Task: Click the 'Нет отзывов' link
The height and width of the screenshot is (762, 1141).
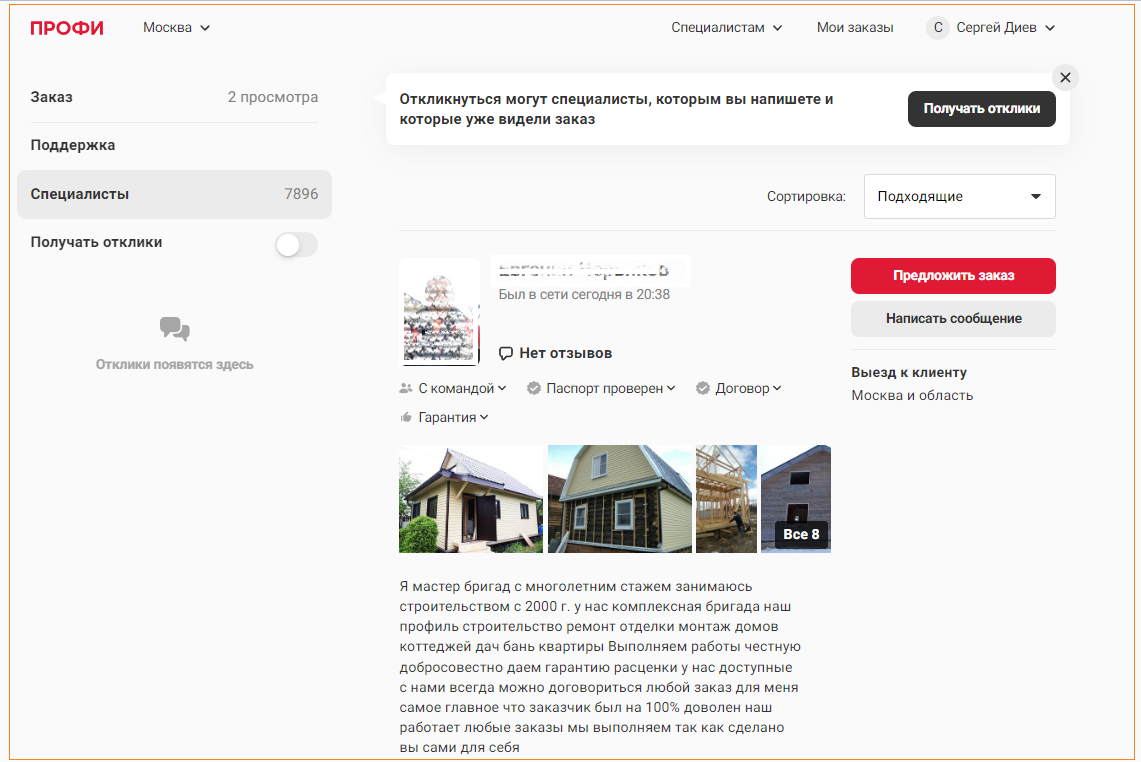Action: click(x=565, y=354)
